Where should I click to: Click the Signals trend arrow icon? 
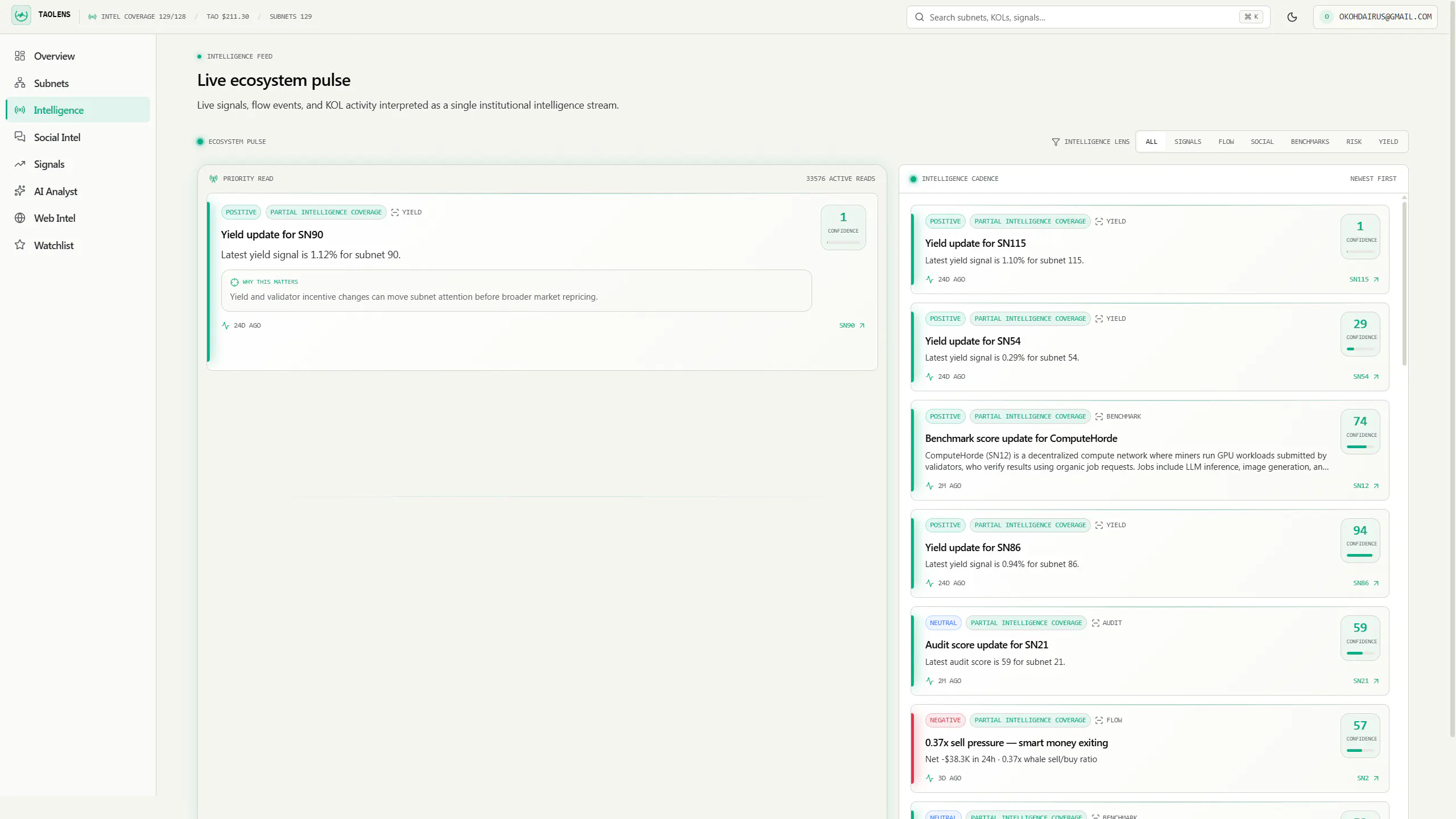pos(20,164)
